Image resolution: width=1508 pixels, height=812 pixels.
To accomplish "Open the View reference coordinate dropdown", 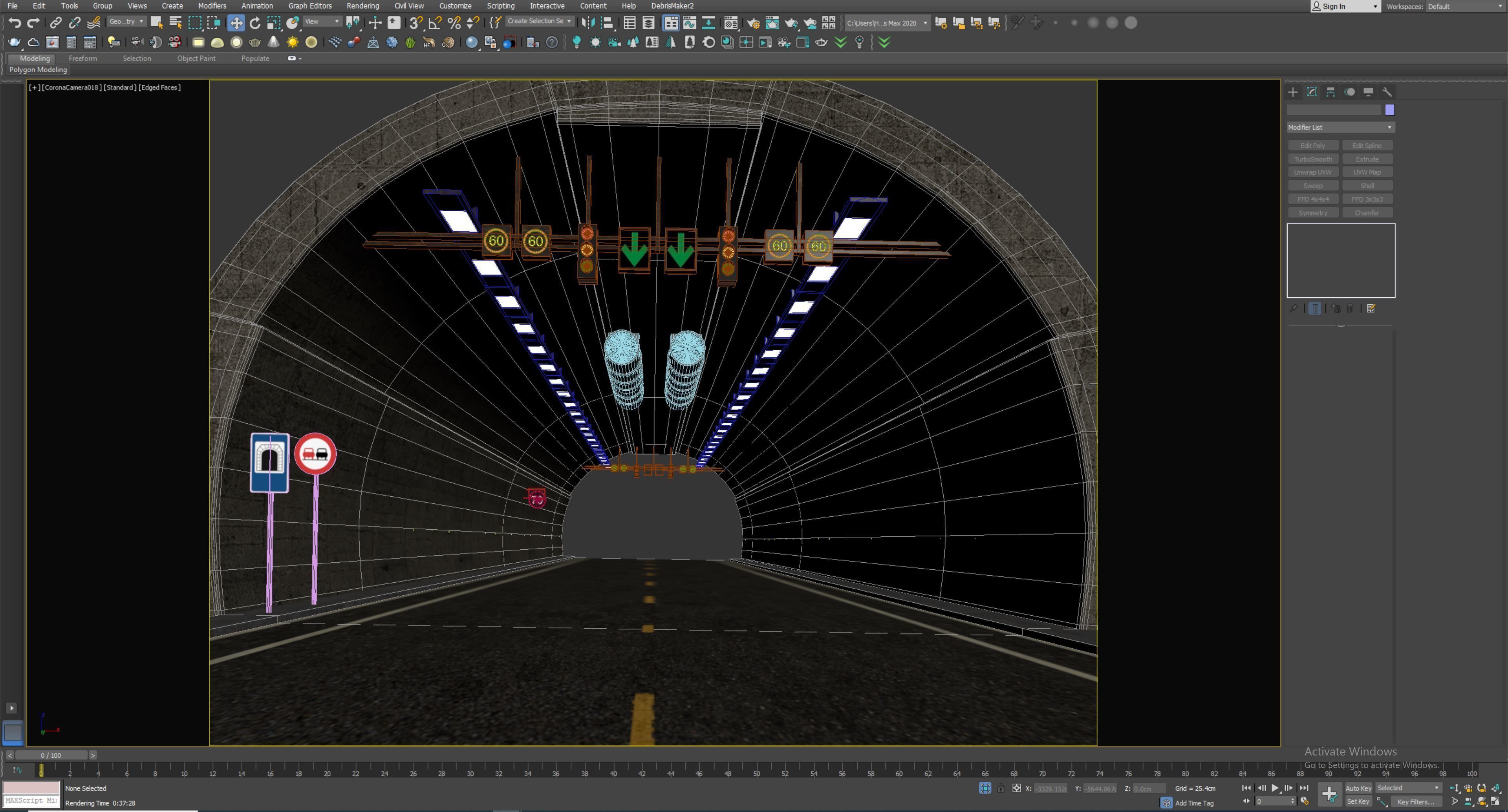I will [x=322, y=22].
